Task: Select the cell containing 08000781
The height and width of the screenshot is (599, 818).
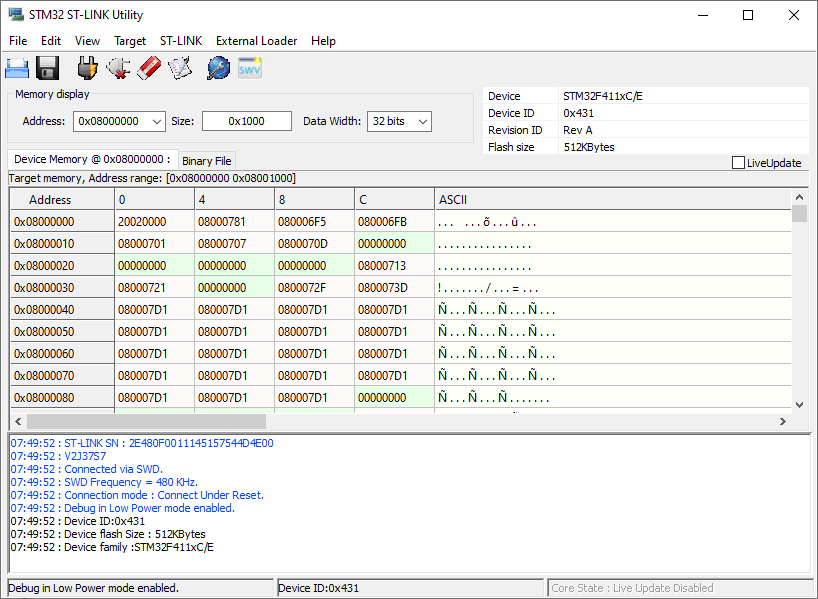Action: coord(234,222)
